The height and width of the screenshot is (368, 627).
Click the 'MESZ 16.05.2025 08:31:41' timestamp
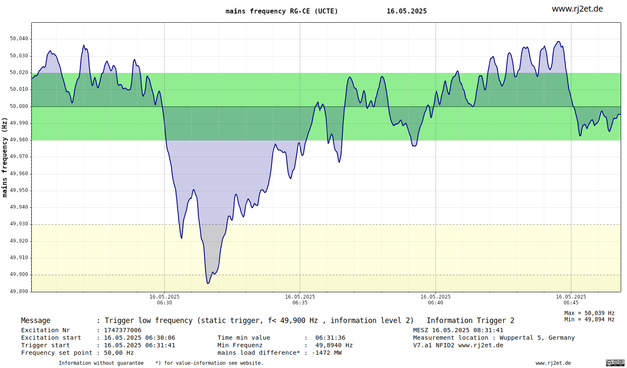(x=458, y=330)
